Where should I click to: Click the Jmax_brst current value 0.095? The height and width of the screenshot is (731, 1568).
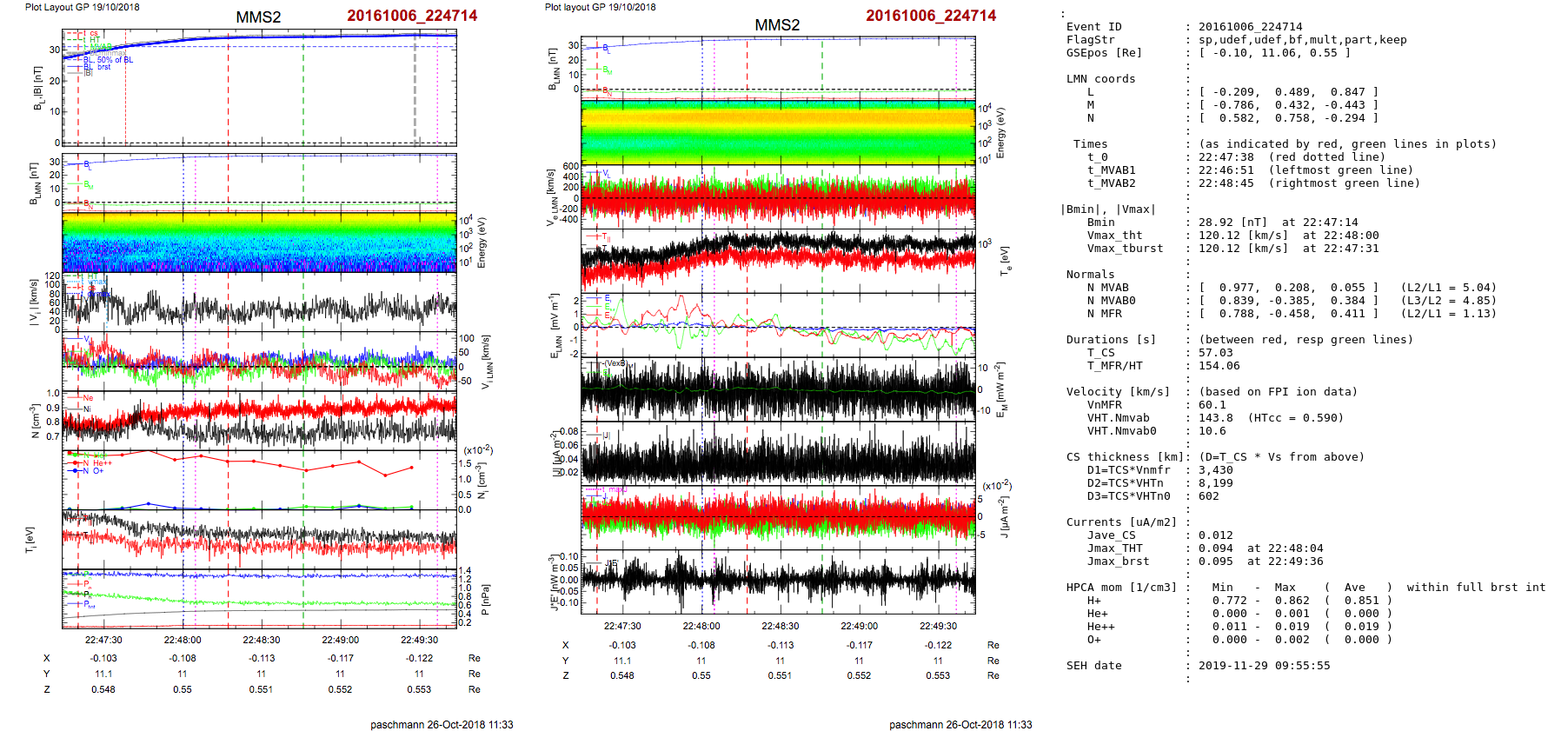click(1215, 562)
